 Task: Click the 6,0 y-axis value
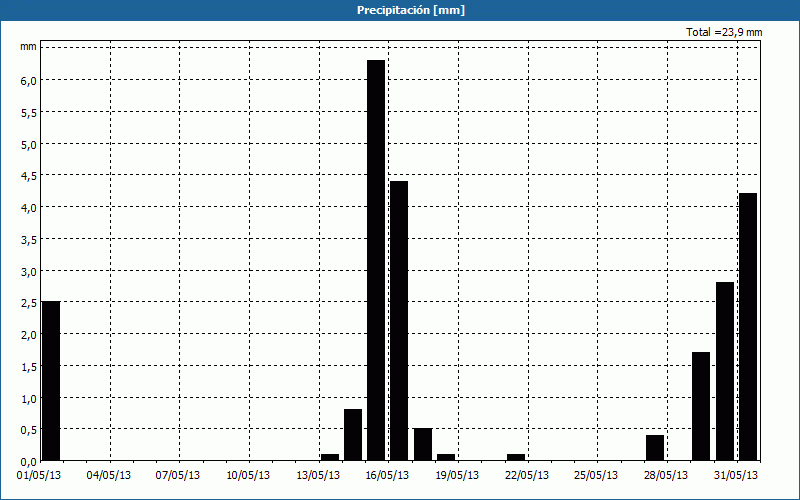(29, 81)
